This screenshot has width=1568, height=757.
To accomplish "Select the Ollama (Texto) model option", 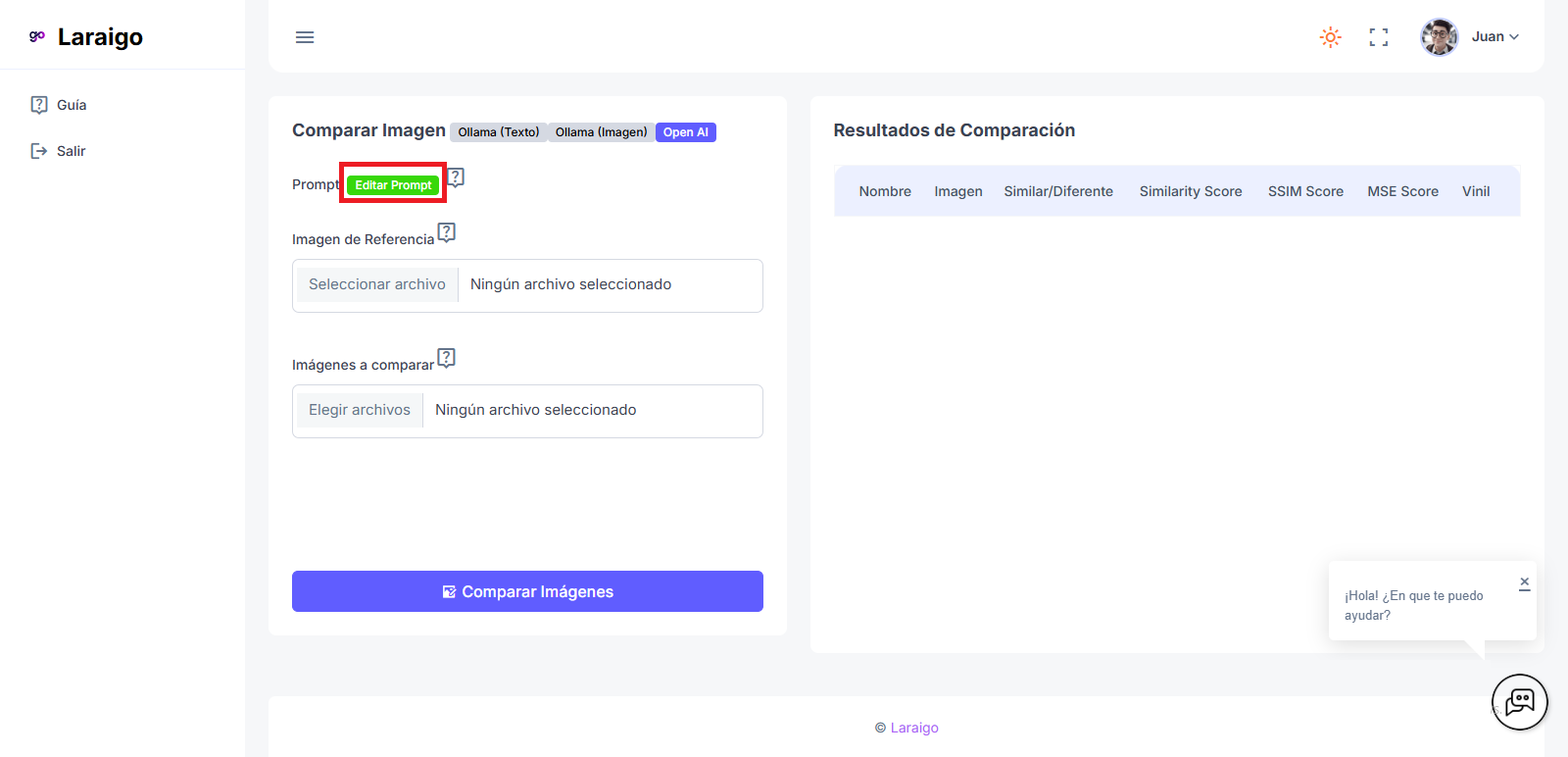I will (x=499, y=132).
